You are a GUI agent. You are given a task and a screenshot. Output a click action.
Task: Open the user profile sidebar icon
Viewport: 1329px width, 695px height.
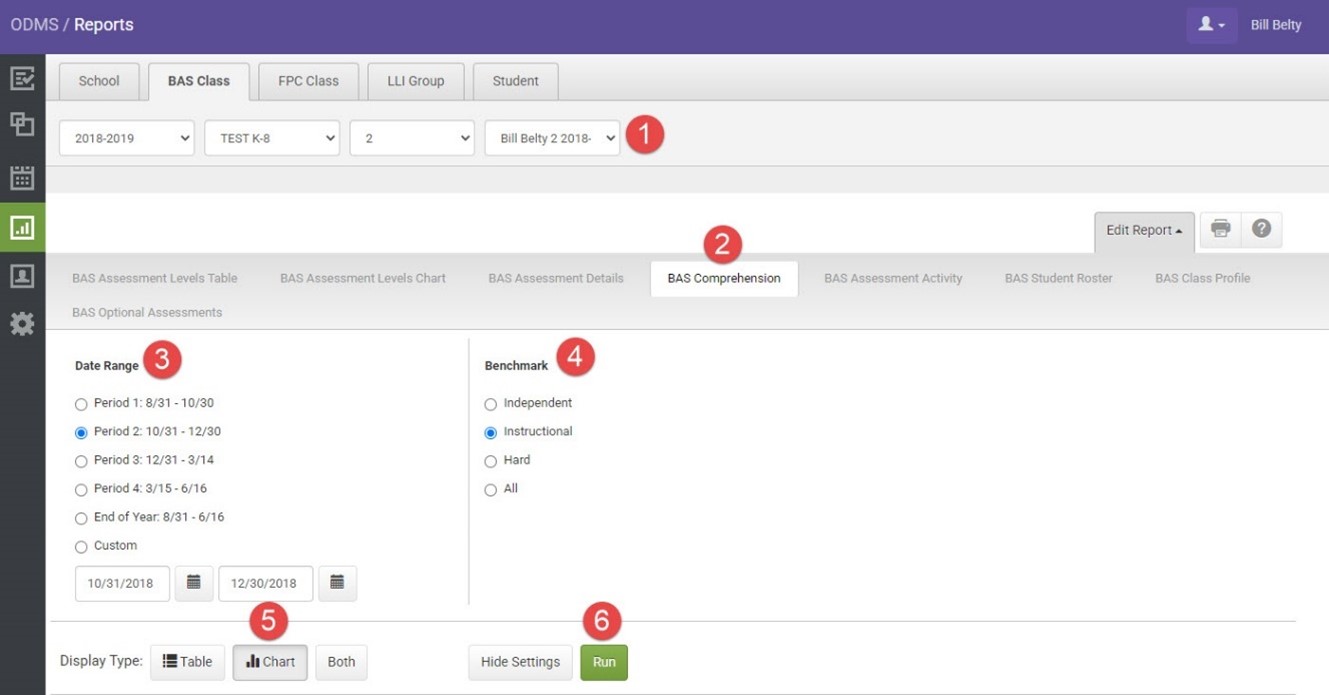pos(22,277)
